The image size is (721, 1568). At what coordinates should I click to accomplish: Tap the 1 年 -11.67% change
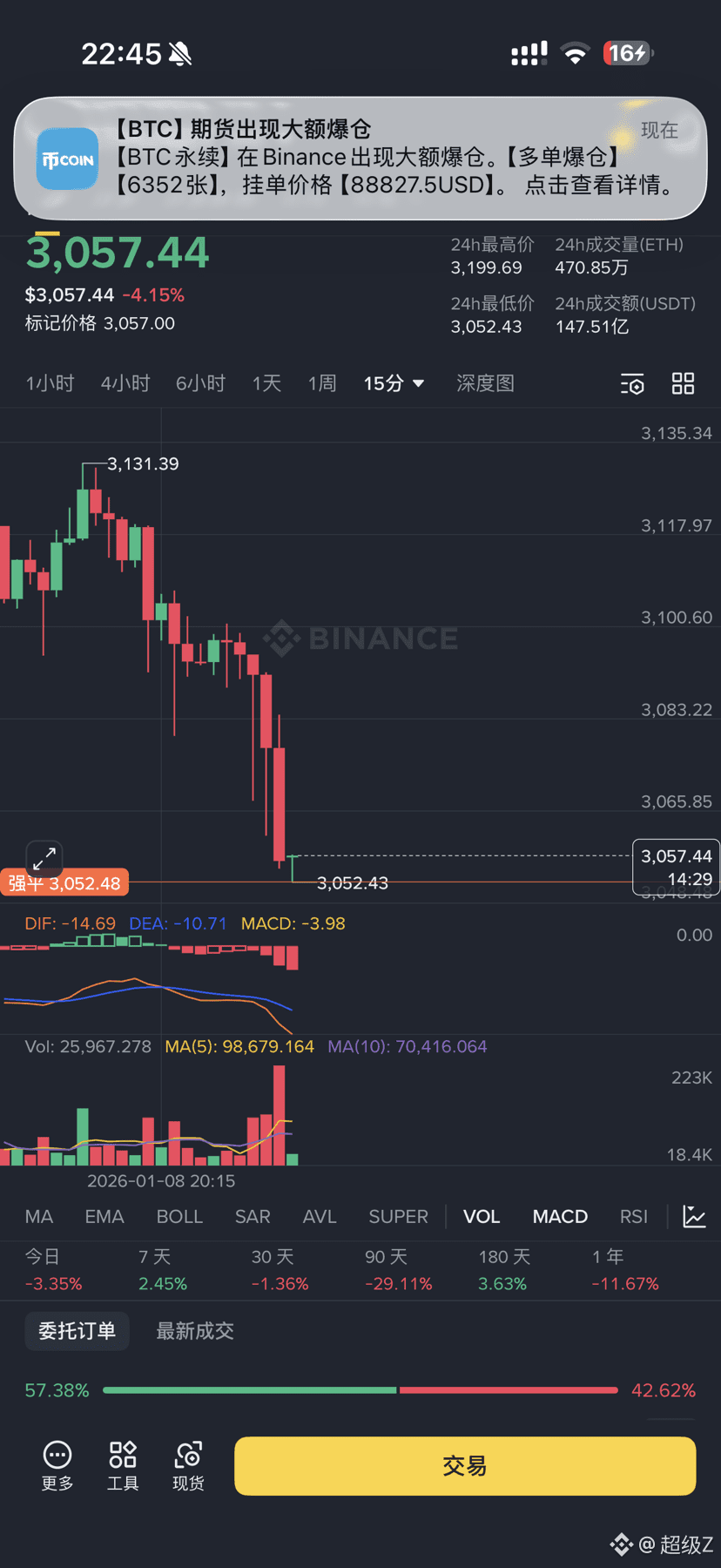point(625,1270)
